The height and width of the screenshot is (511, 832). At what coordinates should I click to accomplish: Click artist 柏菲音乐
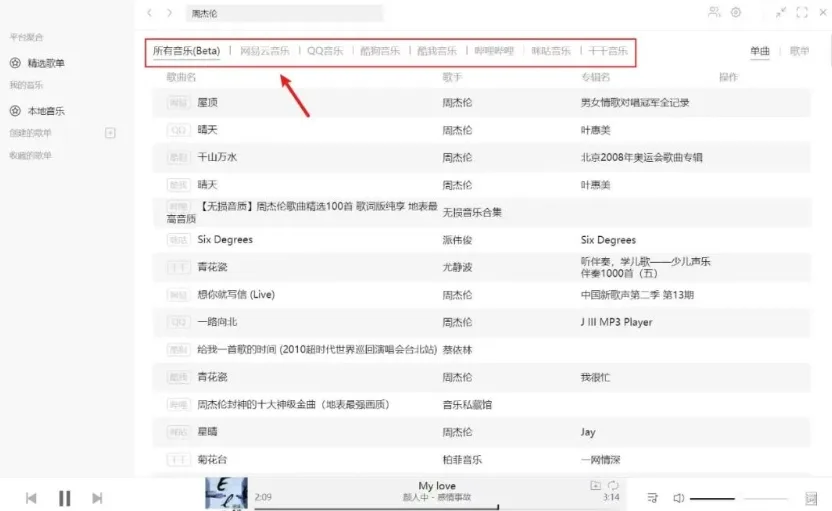462,460
